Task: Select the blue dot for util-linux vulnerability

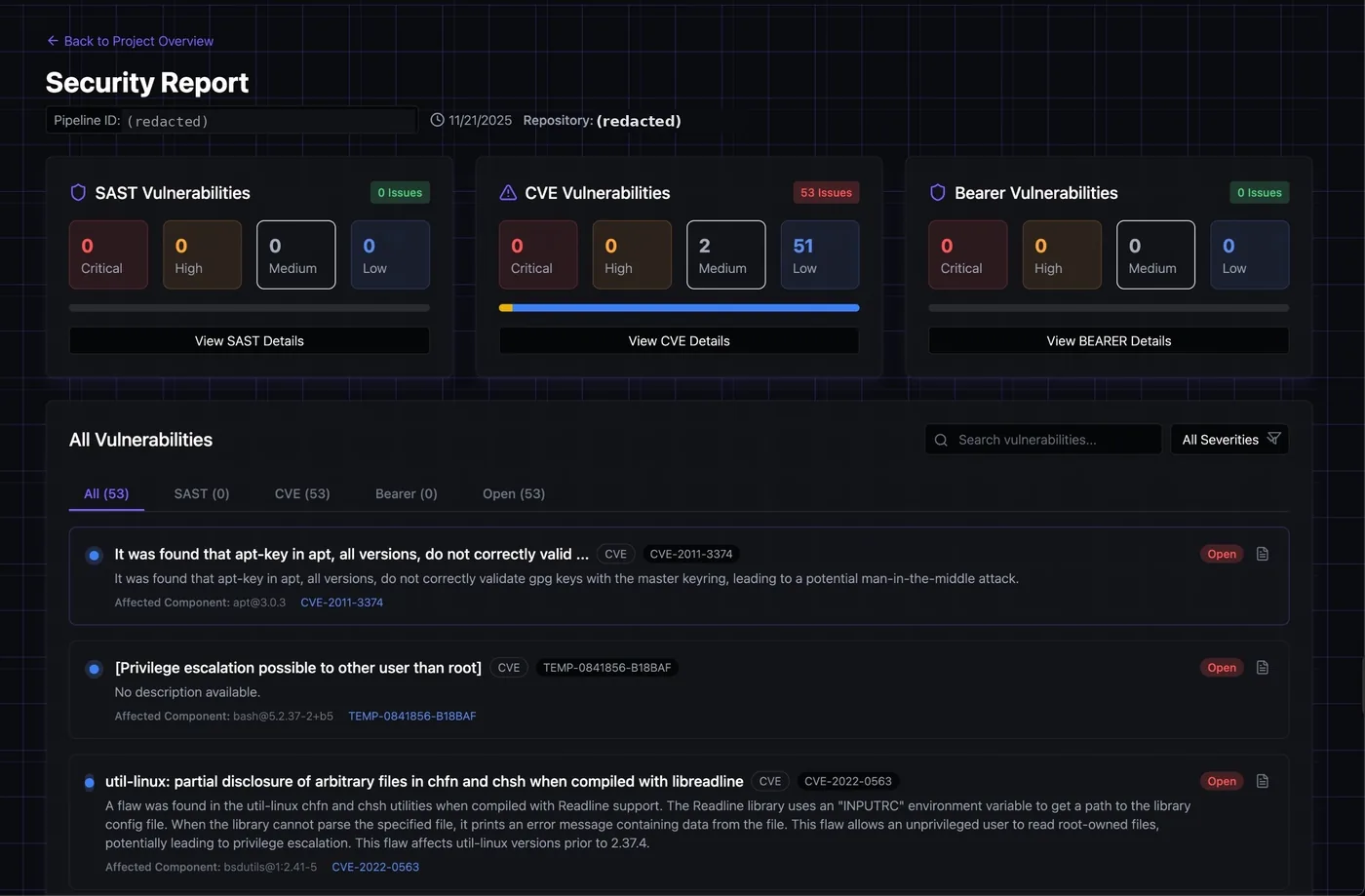Action: [90, 782]
